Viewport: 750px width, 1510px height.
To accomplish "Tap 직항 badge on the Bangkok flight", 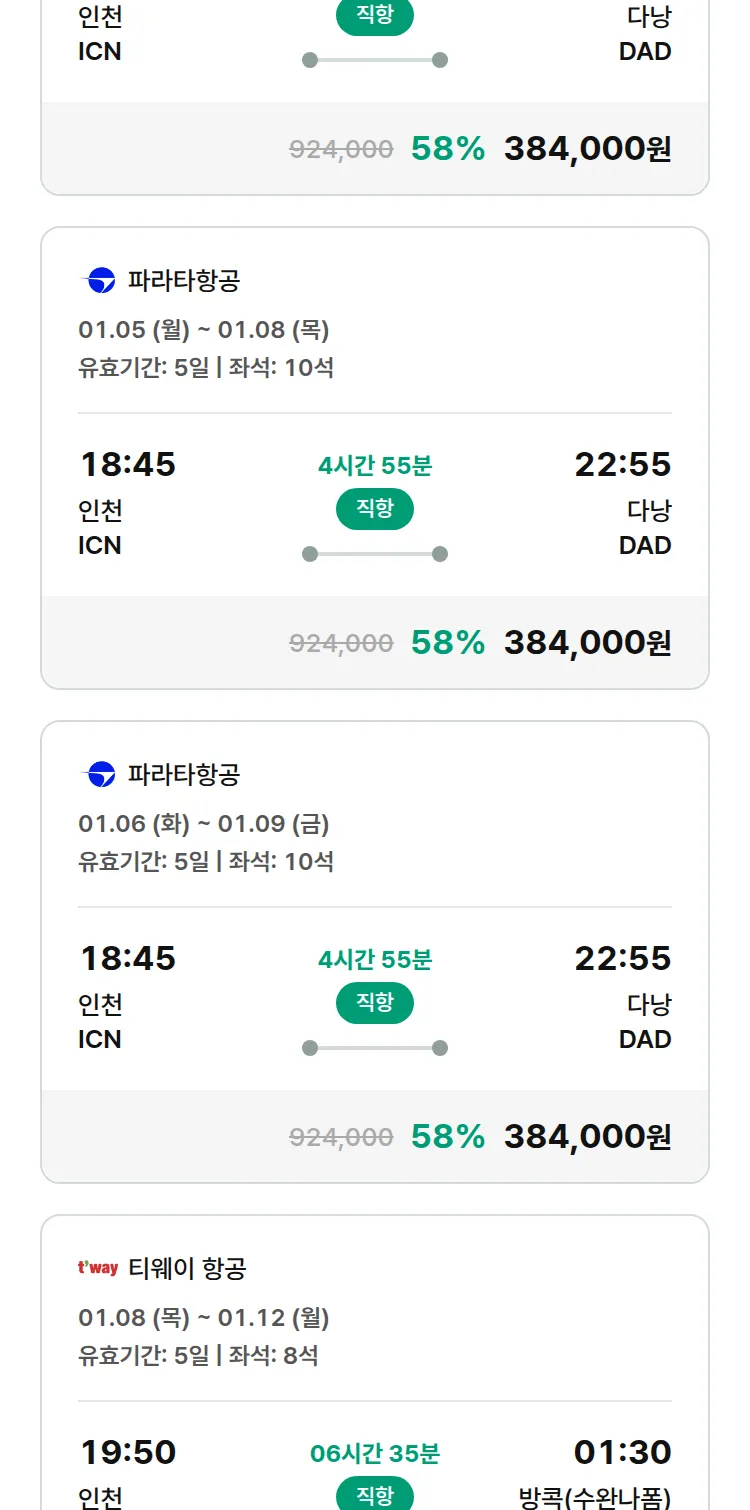I will [x=375, y=1495].
